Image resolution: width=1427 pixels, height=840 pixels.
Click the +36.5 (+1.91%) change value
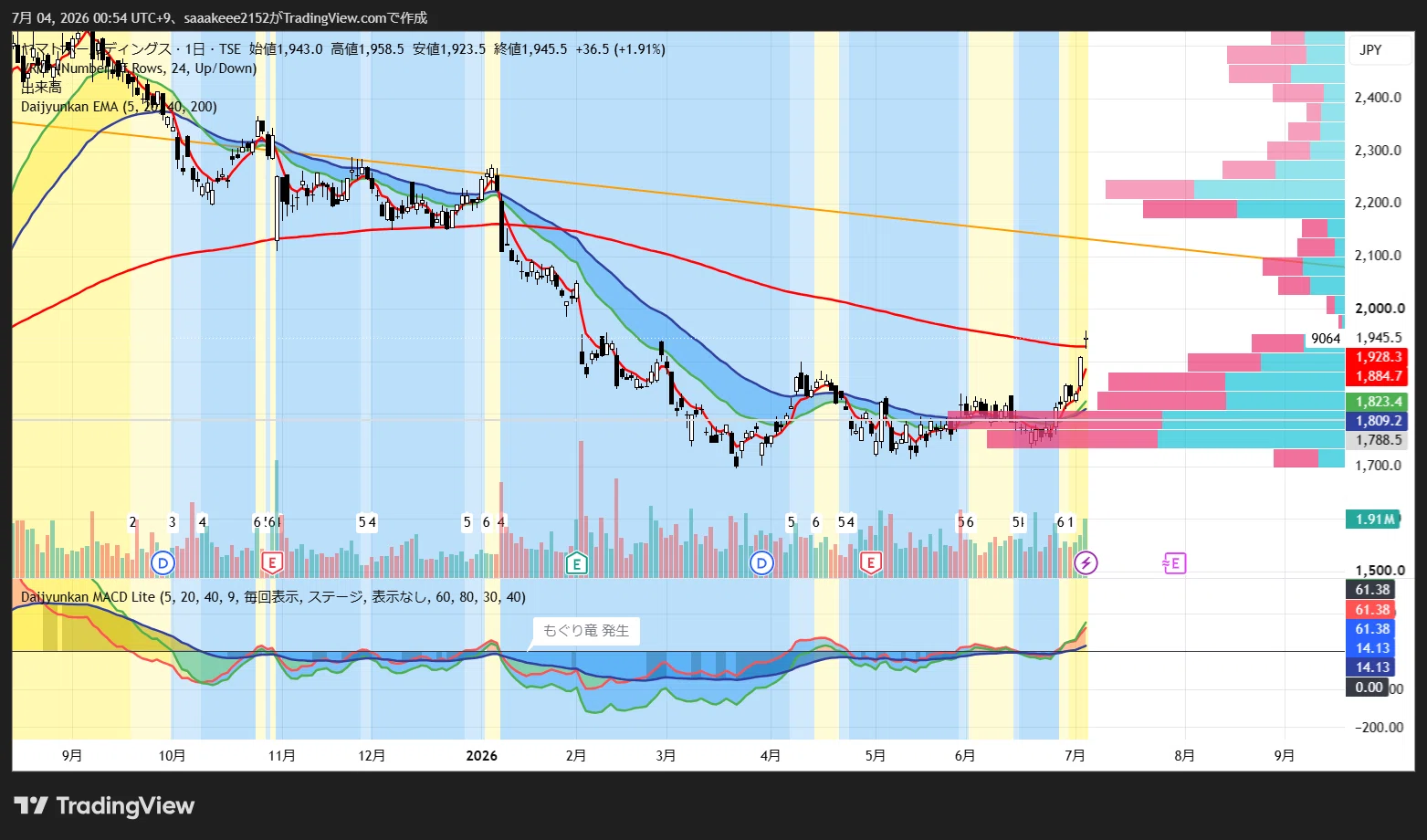620,49
